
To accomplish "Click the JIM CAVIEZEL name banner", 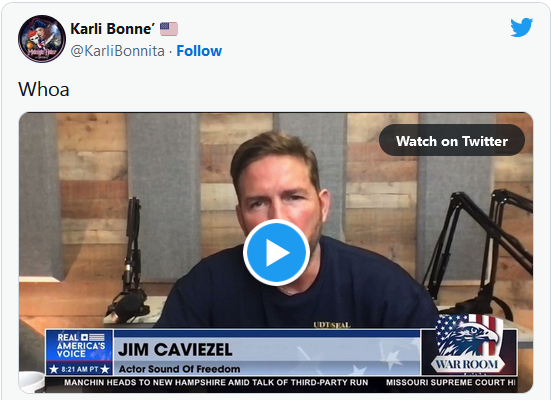I will (175, 349).
